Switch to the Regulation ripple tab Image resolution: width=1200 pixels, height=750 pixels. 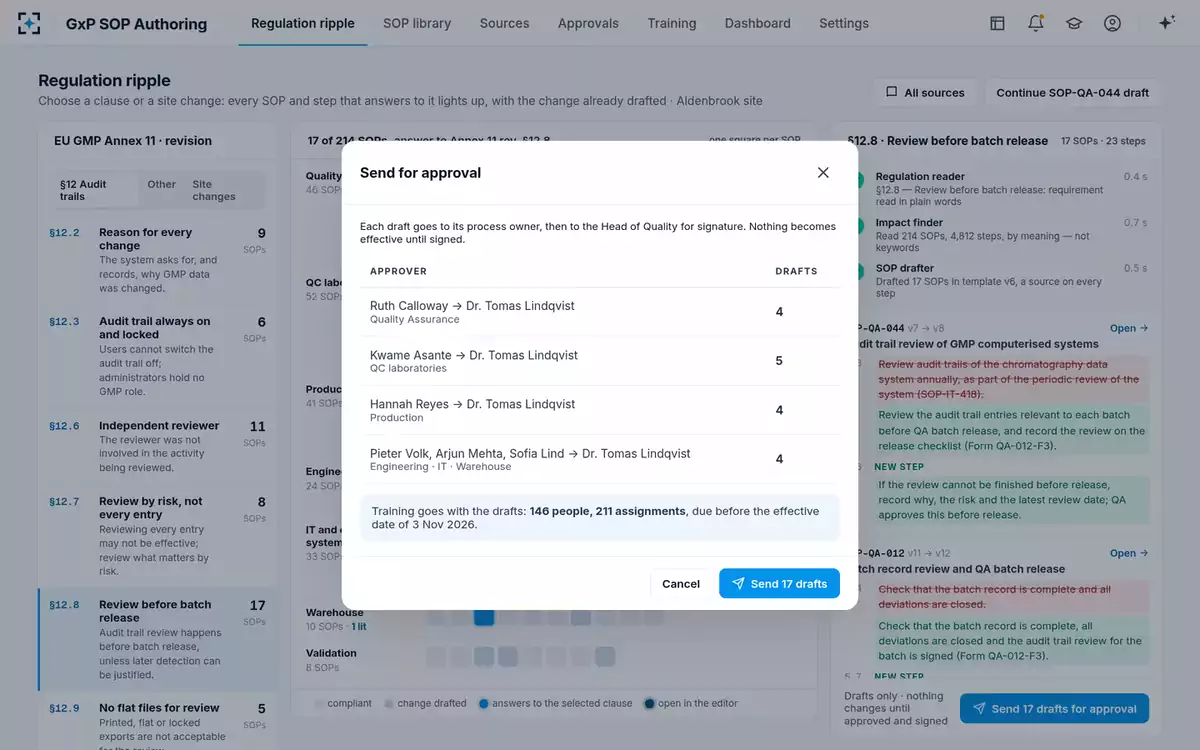pos(303,23)
